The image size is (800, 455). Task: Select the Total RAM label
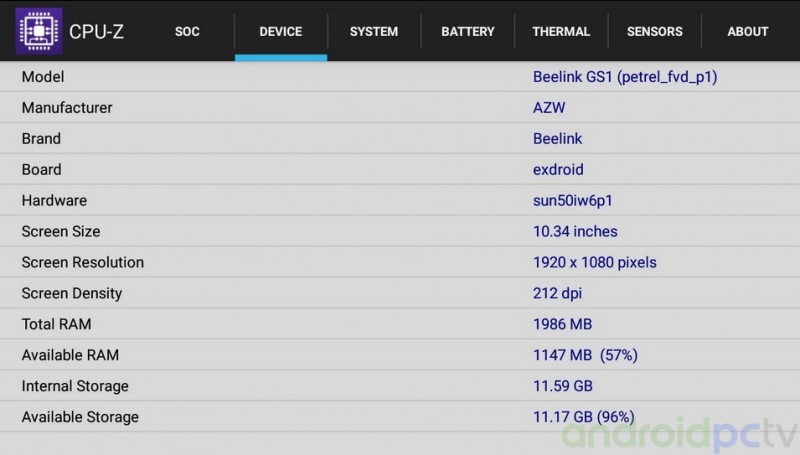pyautogui.click(x=57, y=324)
